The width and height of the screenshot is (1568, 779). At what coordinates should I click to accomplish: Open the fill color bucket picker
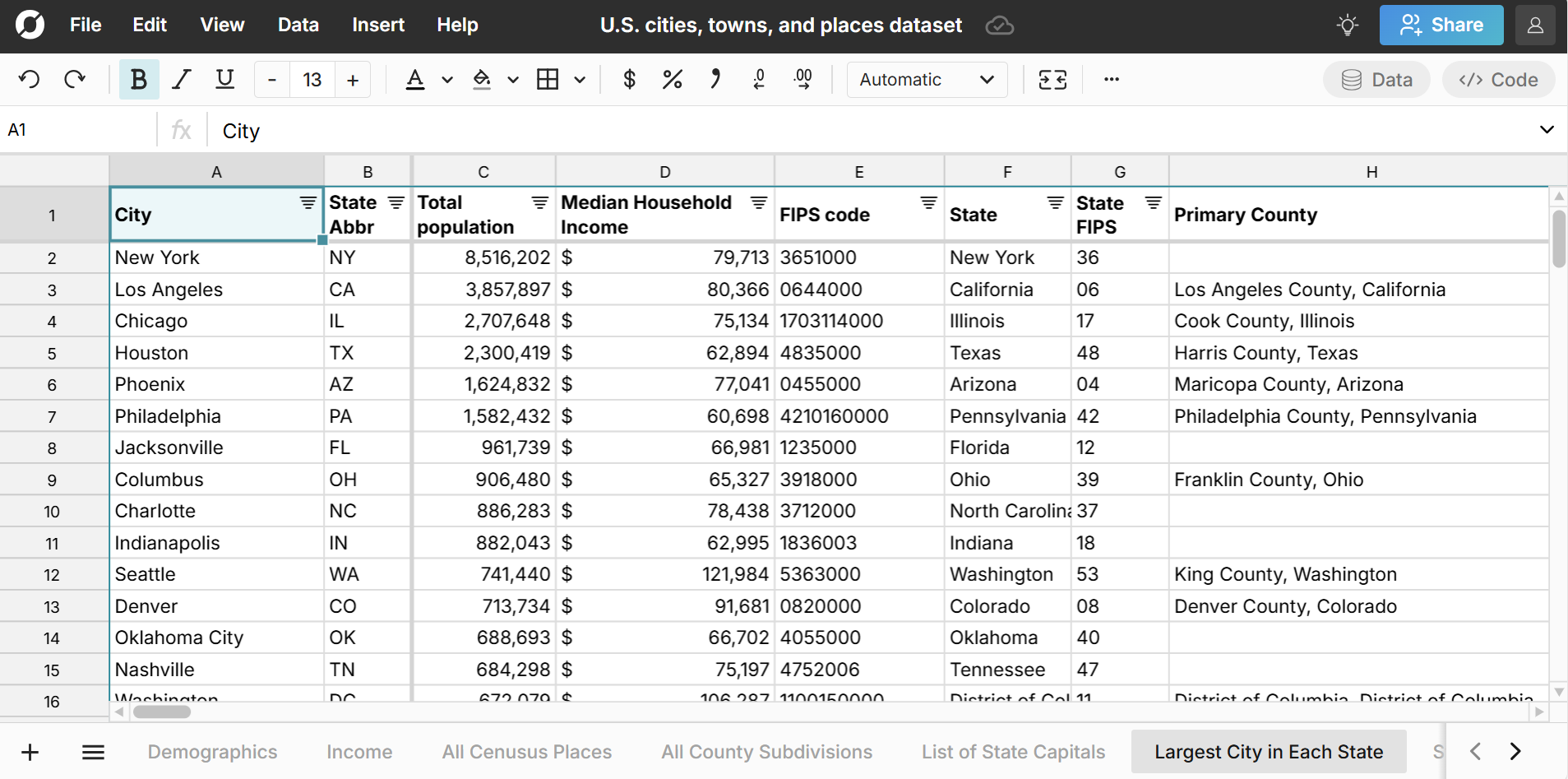click(x=483, y=80)
